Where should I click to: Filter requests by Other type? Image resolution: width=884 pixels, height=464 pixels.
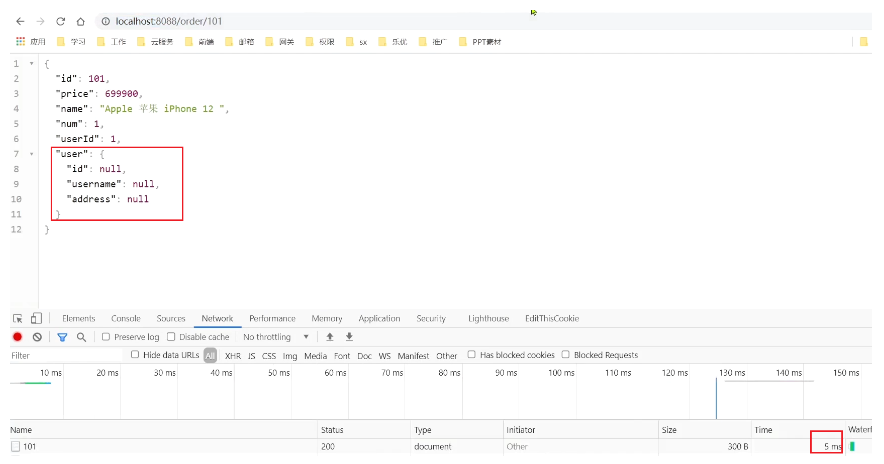pos(447,356)
